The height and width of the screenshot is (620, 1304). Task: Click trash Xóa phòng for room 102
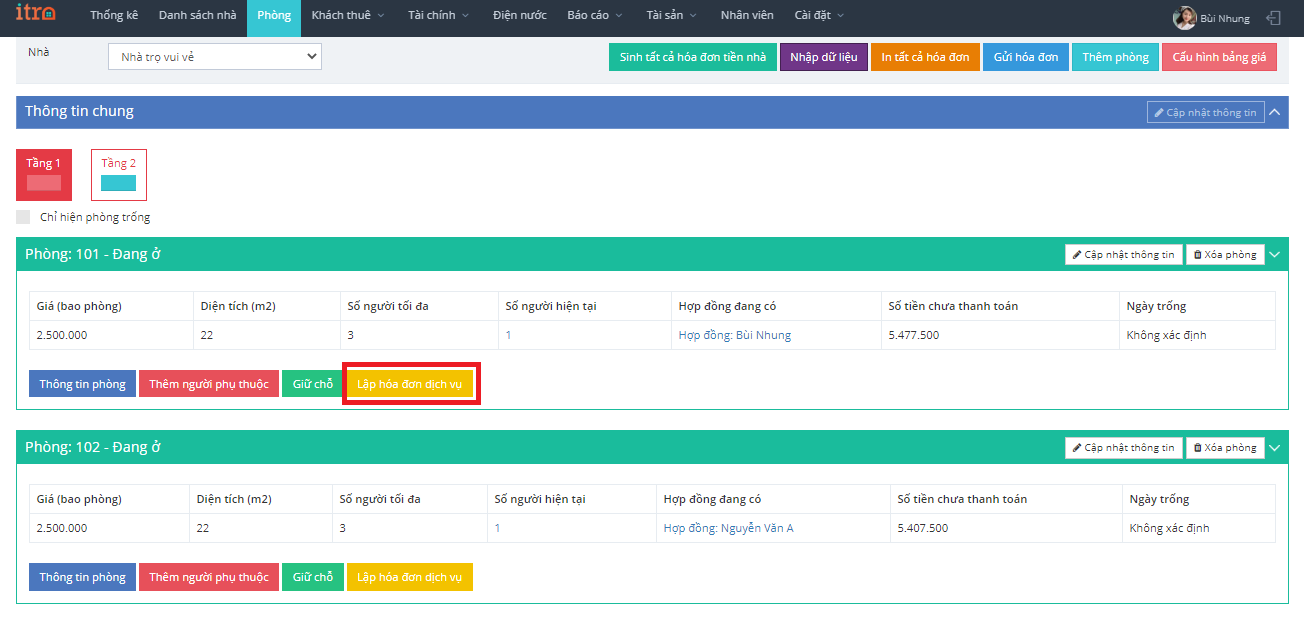click(x=1225, y=448)
